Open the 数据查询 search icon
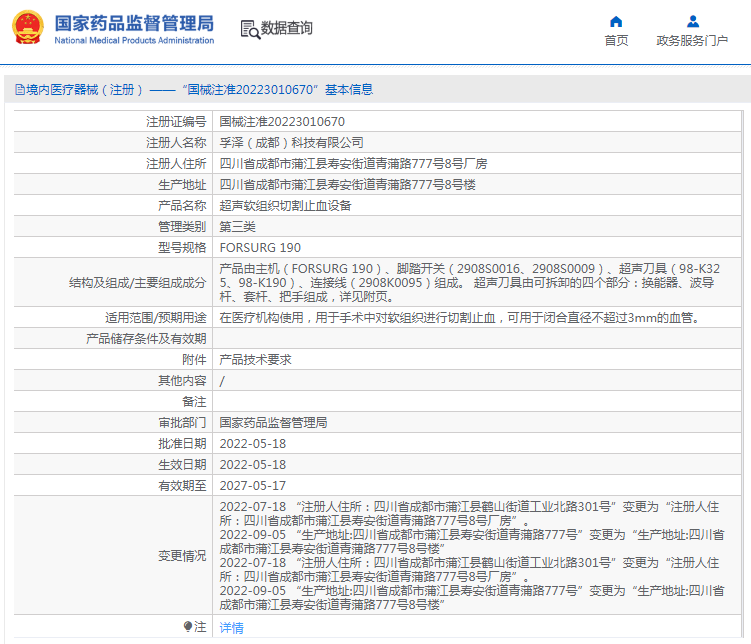 click(x=250, y=29)
